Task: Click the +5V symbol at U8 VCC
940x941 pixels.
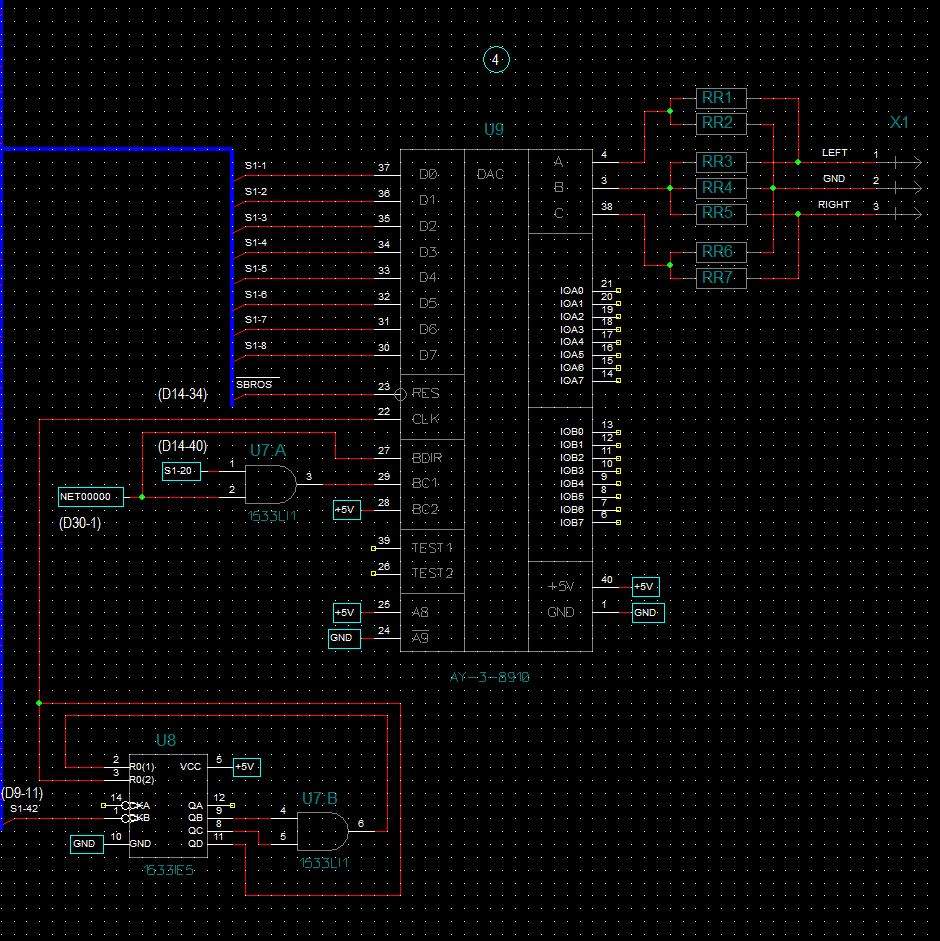Action: coord(246,767)
